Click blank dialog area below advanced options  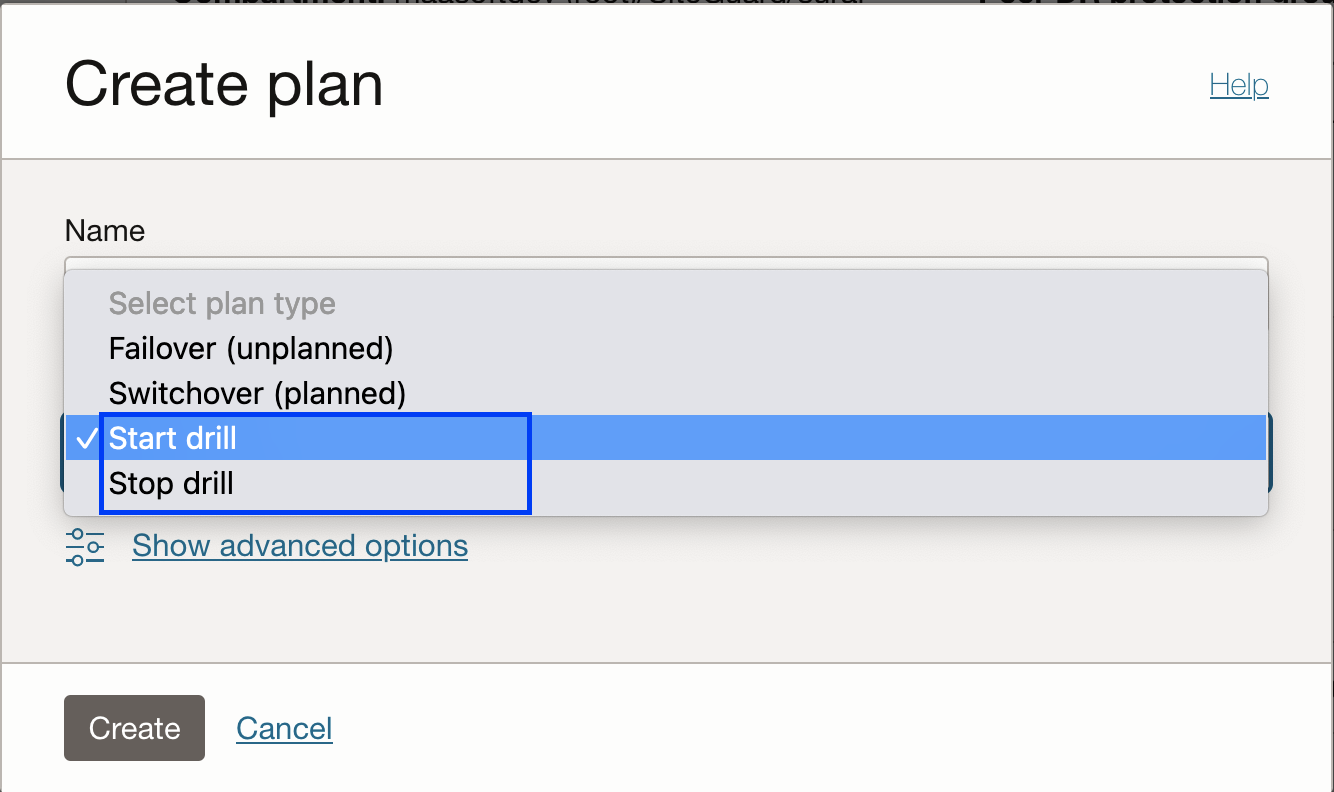coord(666,612)
